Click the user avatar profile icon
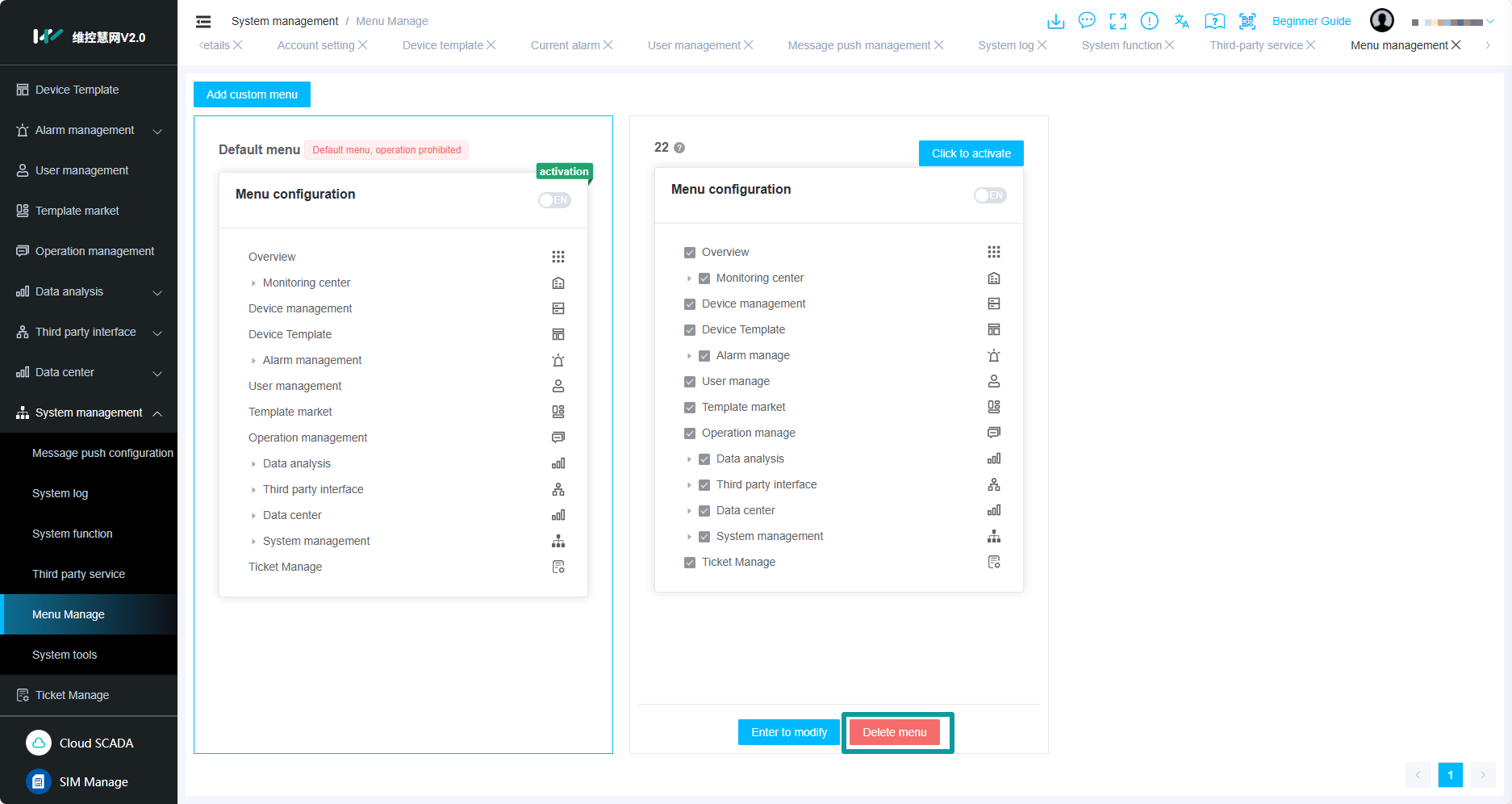This screenshot has height=804, width=1512. point(1381,20)
